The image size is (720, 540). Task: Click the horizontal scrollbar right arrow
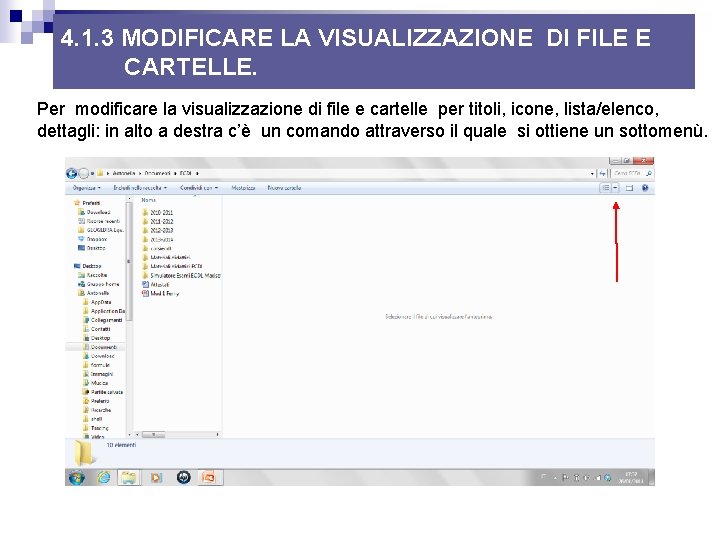(217, 434)
